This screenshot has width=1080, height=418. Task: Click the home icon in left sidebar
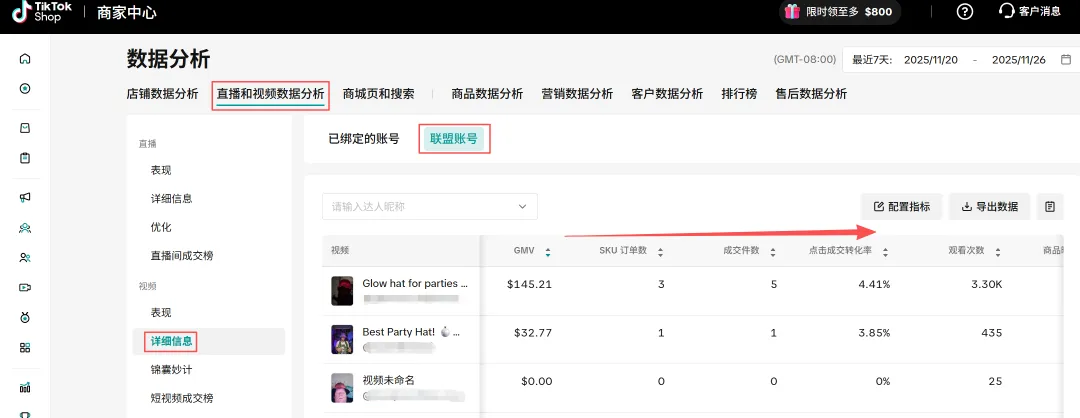pyautogui.click(x=25, y=58)
